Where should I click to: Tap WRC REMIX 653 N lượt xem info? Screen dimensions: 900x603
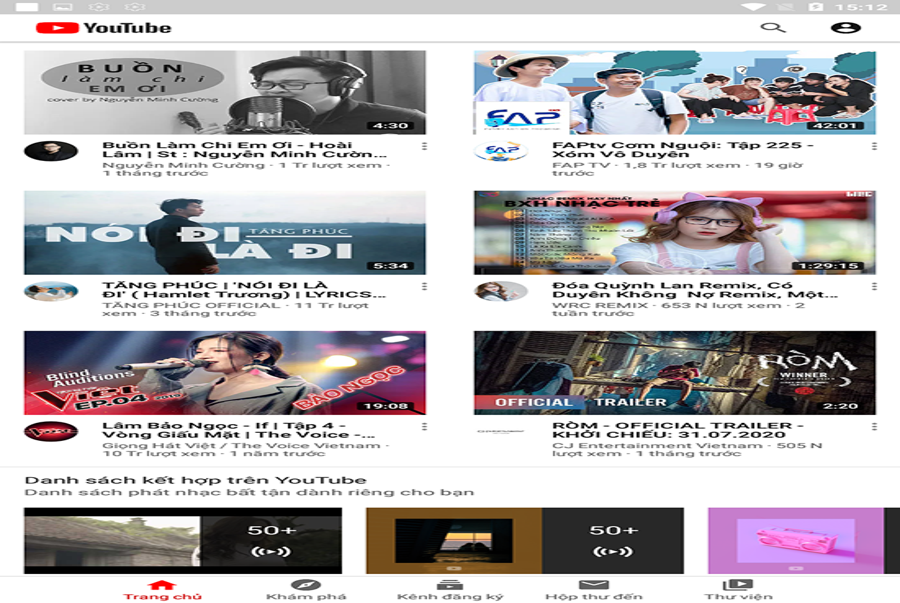[678, 309]
